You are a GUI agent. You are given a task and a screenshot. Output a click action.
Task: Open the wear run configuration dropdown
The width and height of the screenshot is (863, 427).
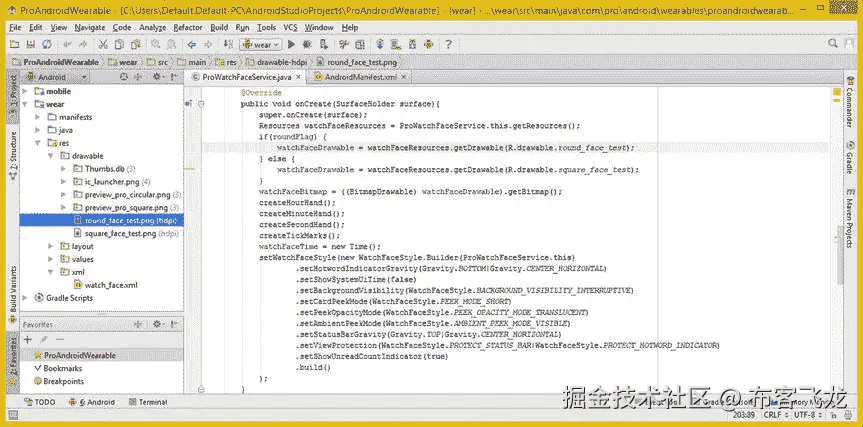click(x=261, y=45)
